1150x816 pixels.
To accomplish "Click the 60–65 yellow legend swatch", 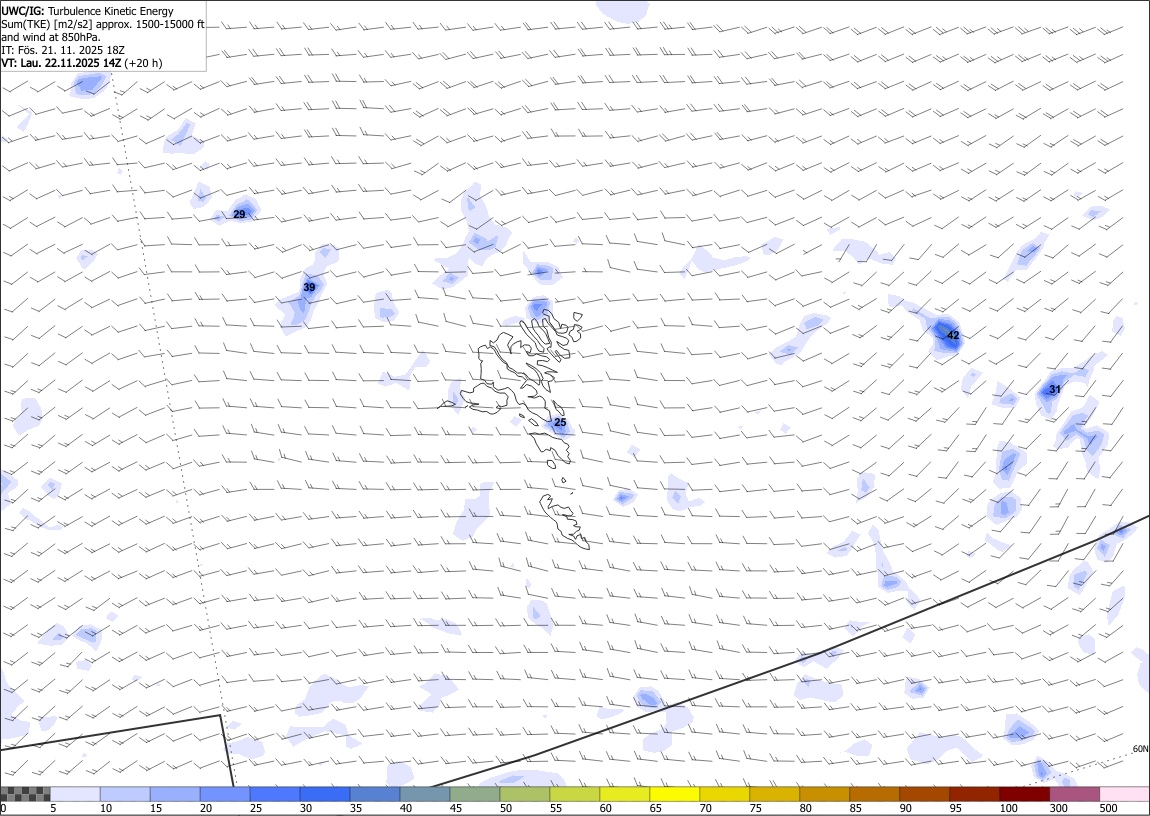I will [x=624, y=794].
